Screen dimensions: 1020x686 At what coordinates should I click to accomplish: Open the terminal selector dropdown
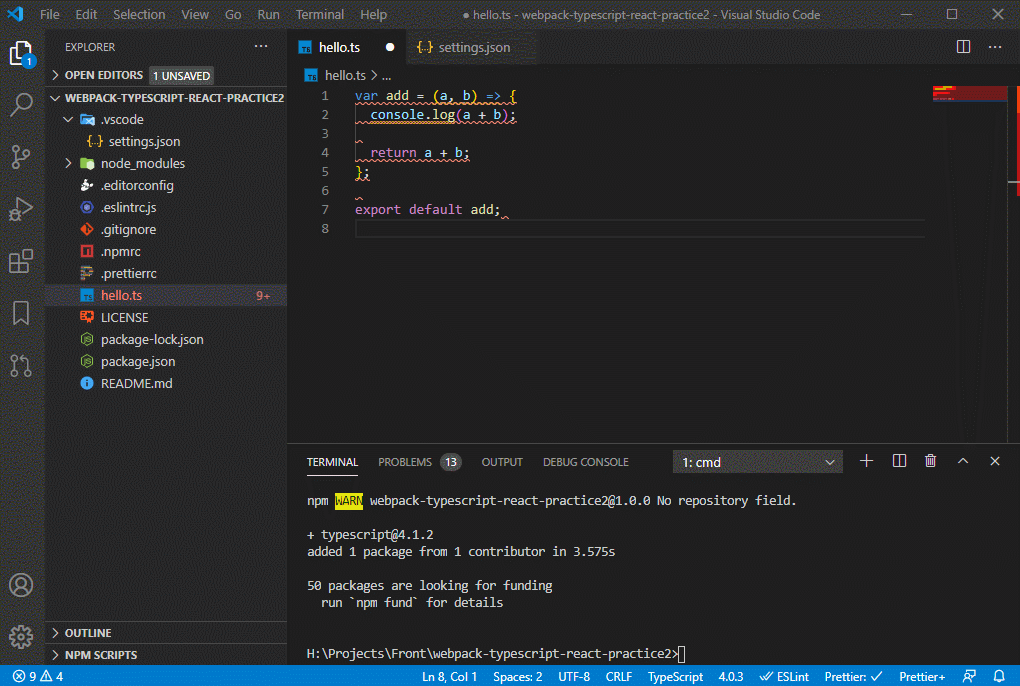coord(758,462)
